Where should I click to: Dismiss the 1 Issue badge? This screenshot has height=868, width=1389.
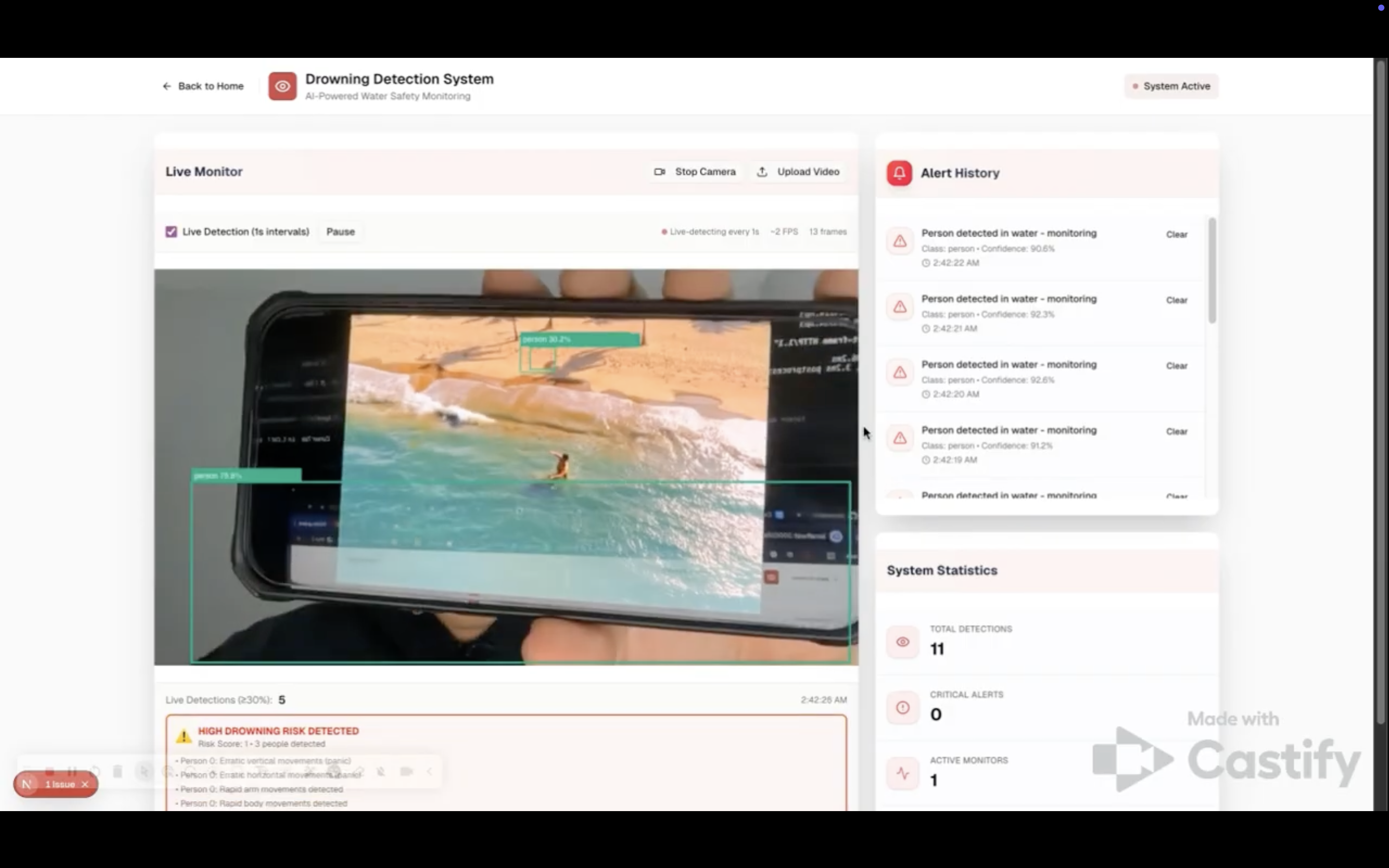(x=85, y=784)
